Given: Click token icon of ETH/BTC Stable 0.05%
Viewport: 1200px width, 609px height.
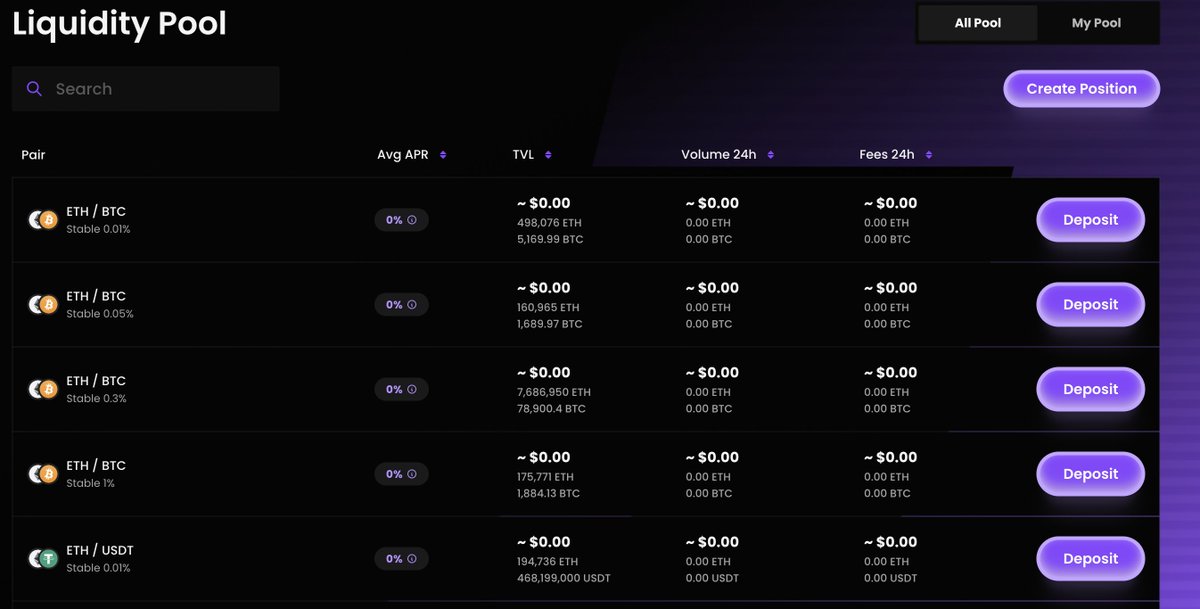Looking at the screenshot, I should coord(43,305).
